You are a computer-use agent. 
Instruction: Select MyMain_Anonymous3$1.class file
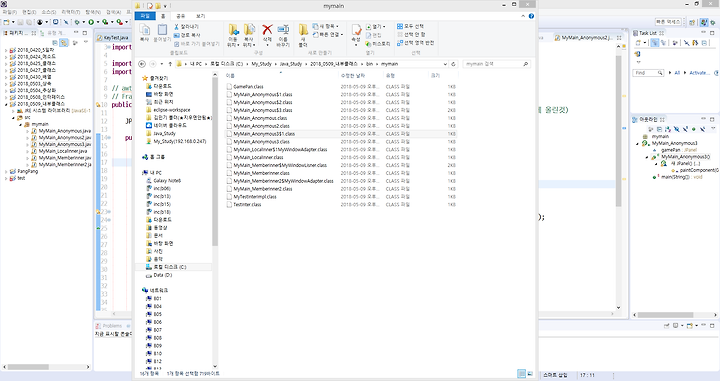point(341,134)
